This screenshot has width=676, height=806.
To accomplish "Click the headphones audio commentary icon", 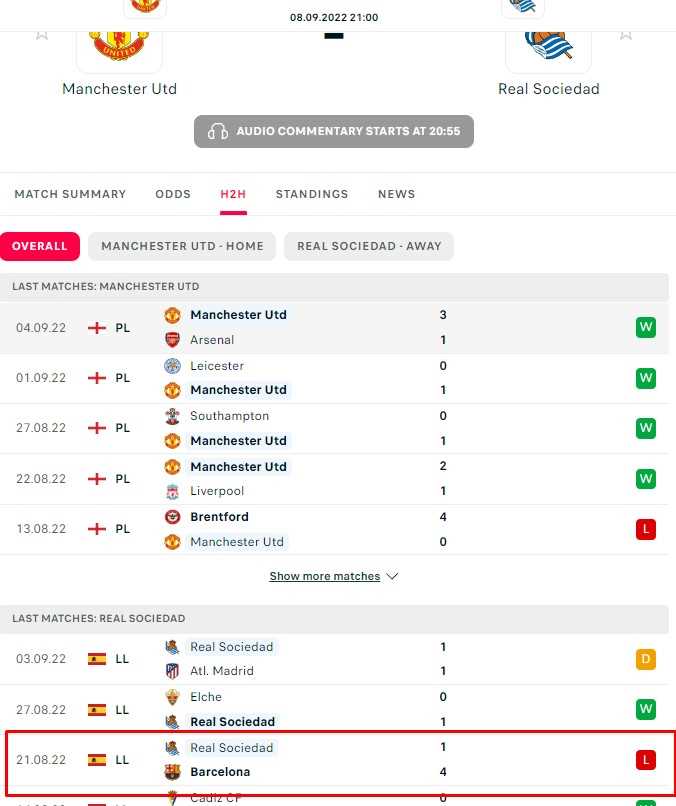I will click(x=217, y=132).
